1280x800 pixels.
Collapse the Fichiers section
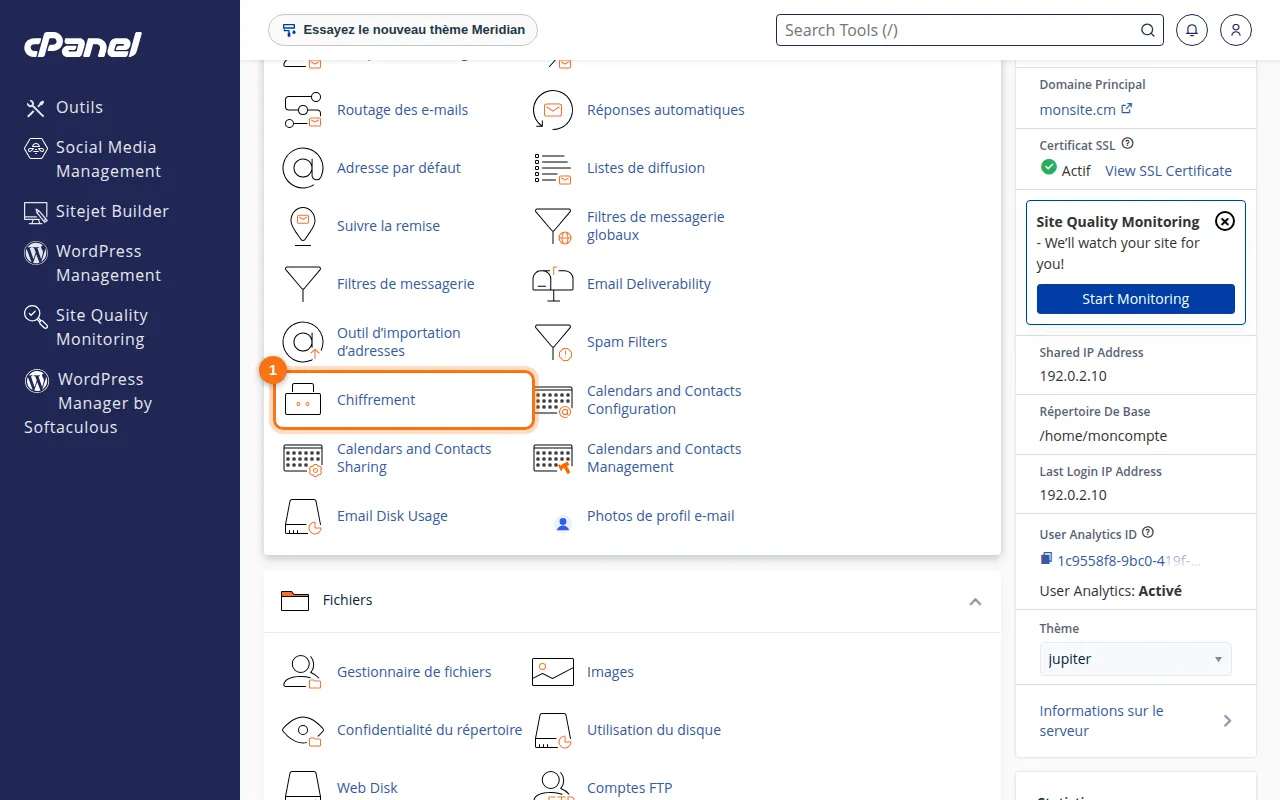pyautogui.click(x=975, y=601)
